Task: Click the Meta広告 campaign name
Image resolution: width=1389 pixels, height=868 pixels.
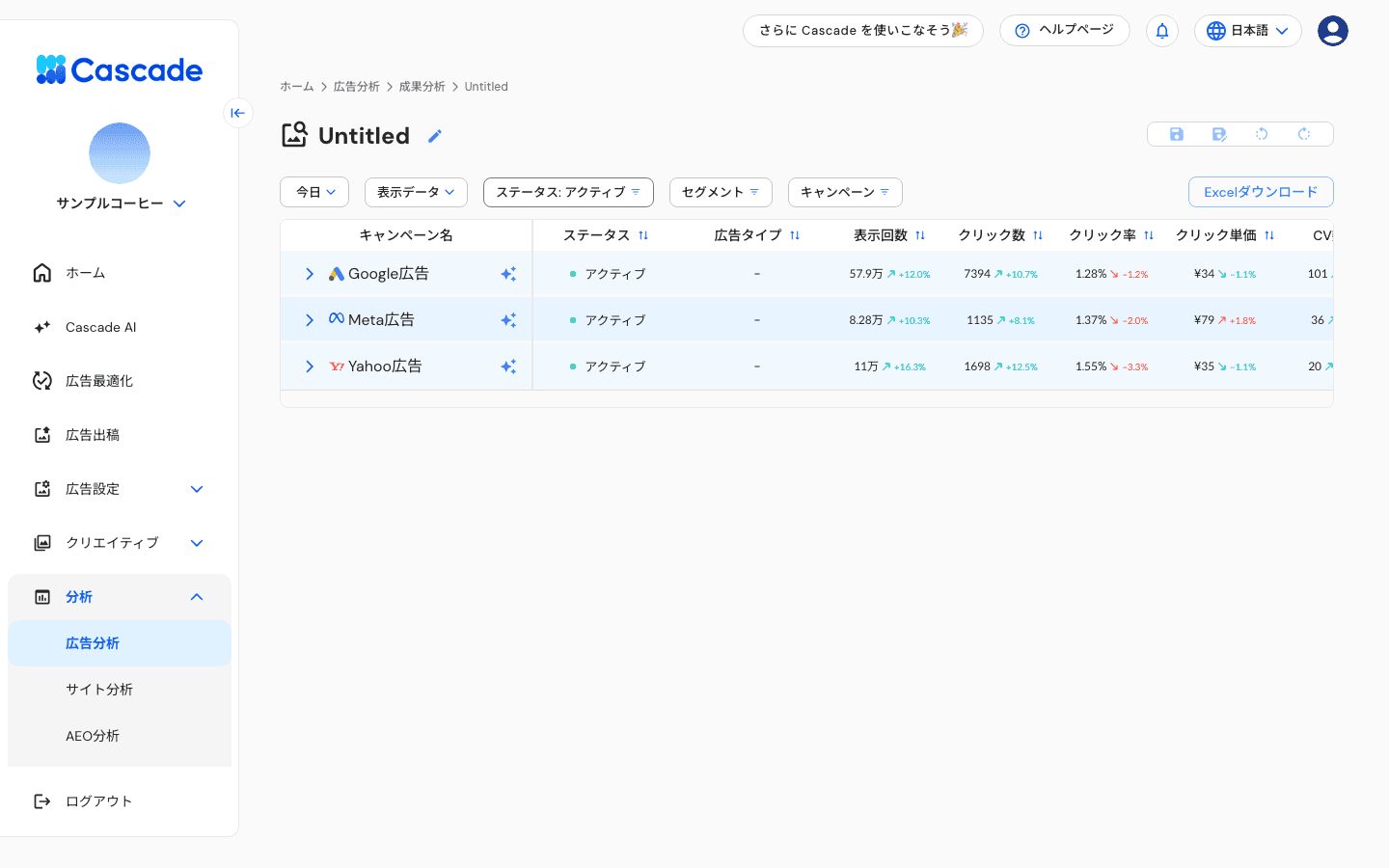Action: click(381, 320)
